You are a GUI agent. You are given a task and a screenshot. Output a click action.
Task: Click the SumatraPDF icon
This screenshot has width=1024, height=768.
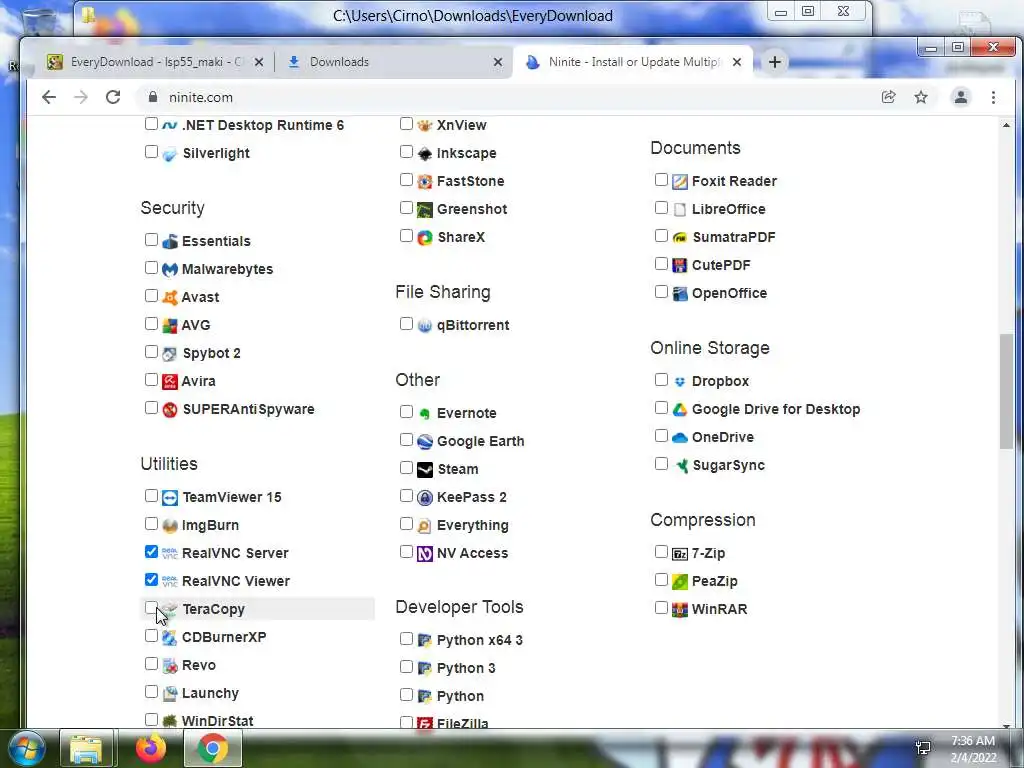[680, 238]
